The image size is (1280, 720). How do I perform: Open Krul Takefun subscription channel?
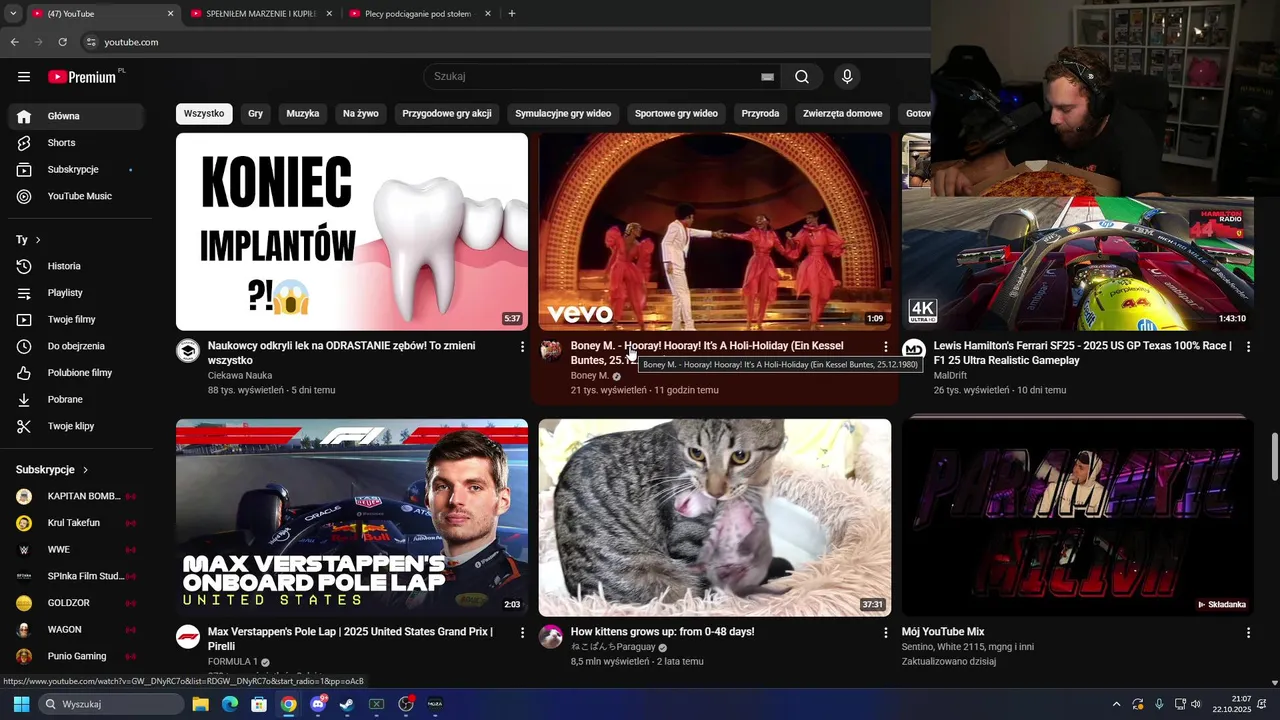pyautogui.click(x=76, y=523)
